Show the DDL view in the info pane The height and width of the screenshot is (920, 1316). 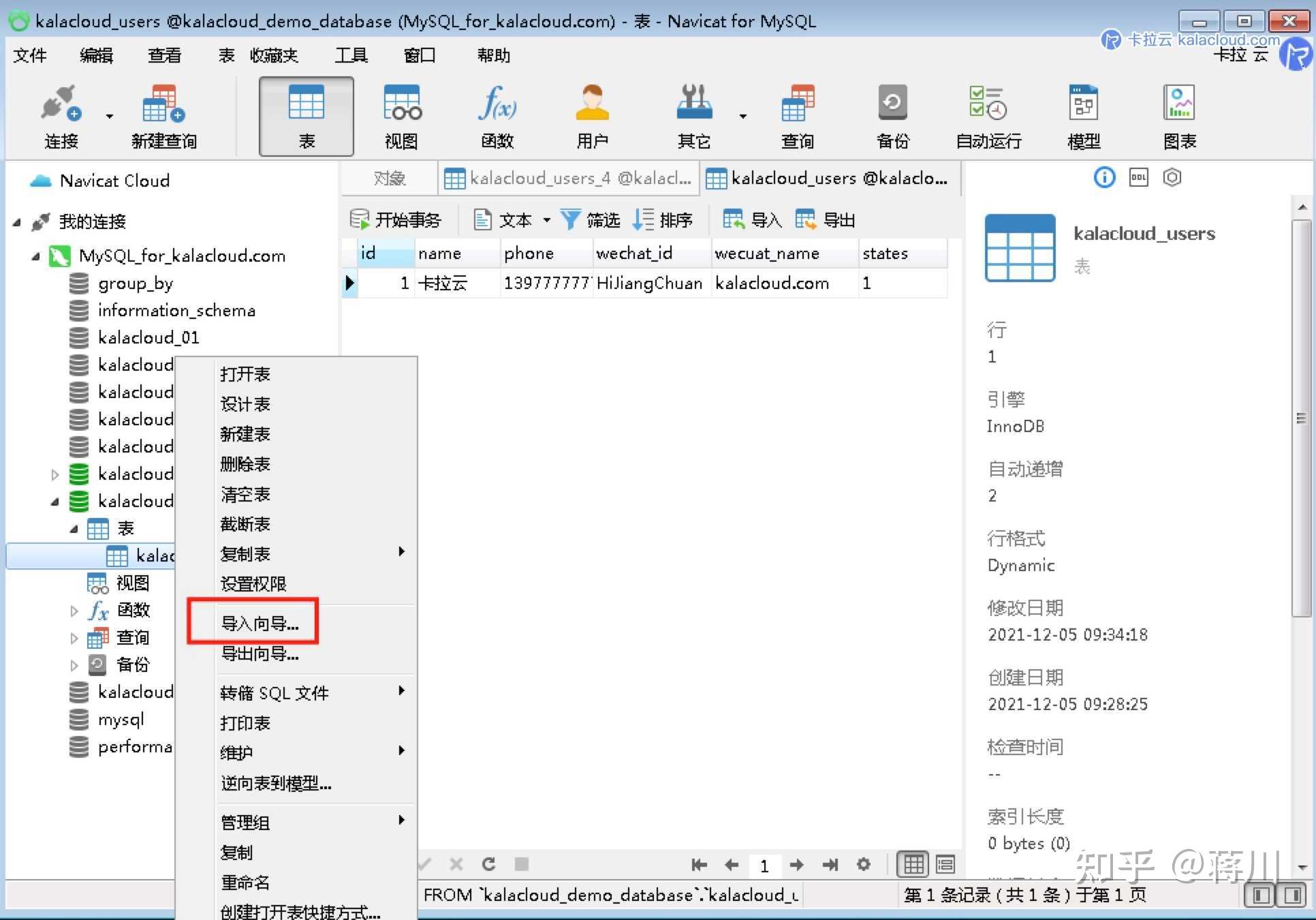point(1138,177)
